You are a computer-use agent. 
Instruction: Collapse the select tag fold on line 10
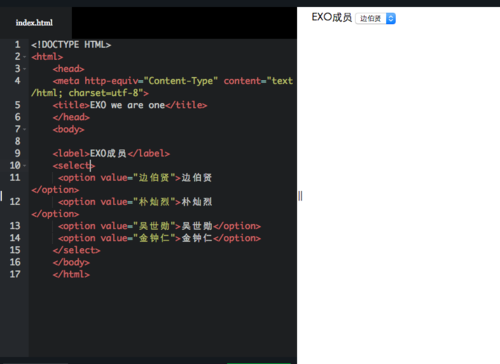(x=25, y=166)
